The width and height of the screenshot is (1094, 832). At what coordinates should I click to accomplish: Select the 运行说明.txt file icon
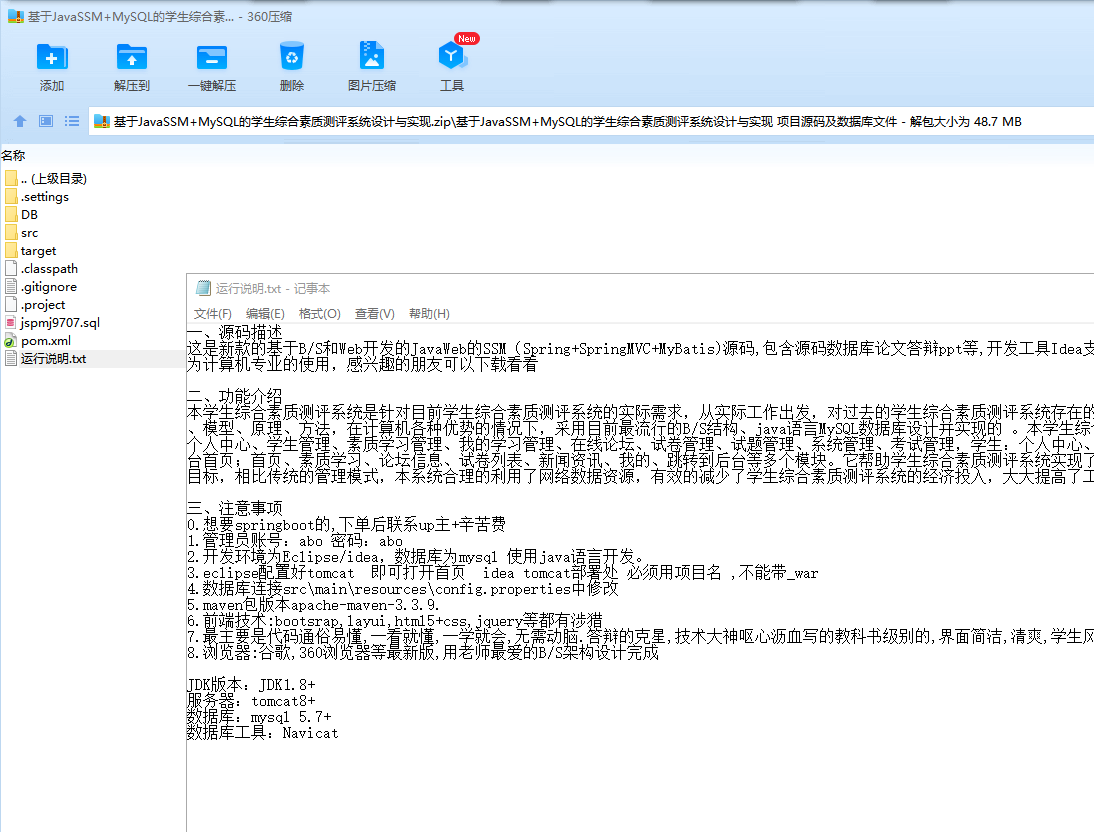(x=10, y=359)
